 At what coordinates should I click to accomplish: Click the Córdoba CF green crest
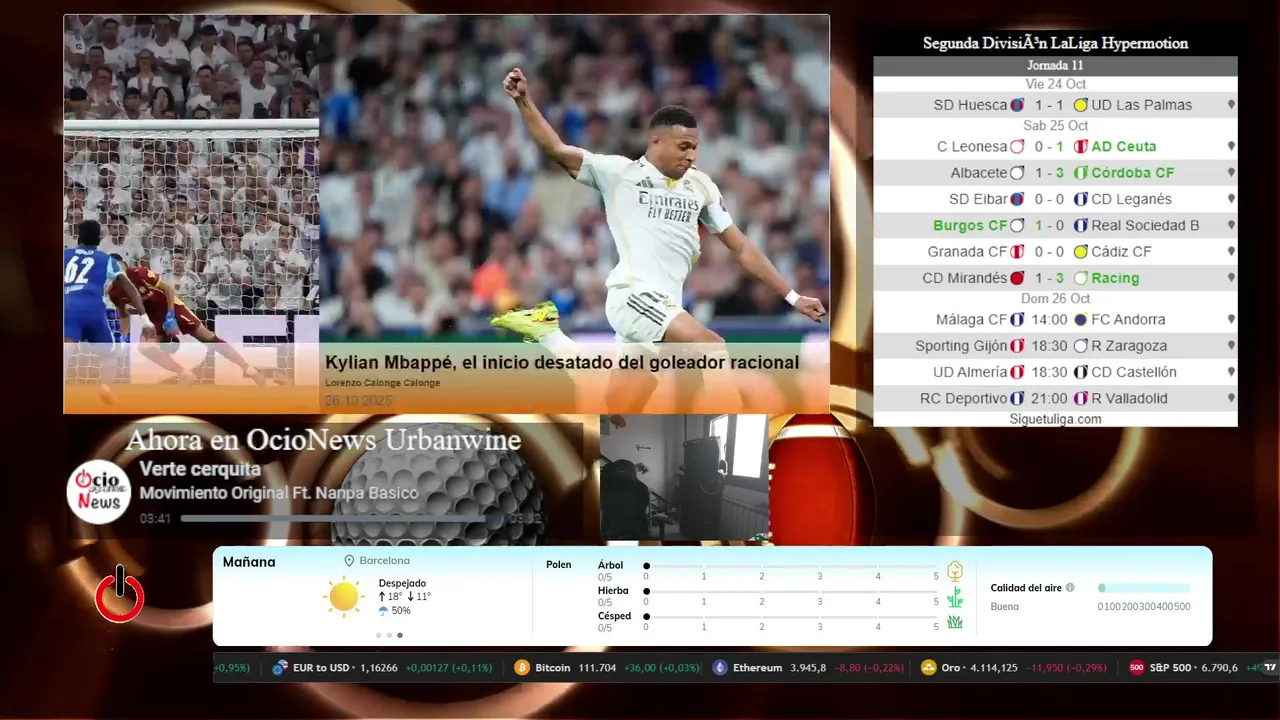click(x=1080, y=173)
